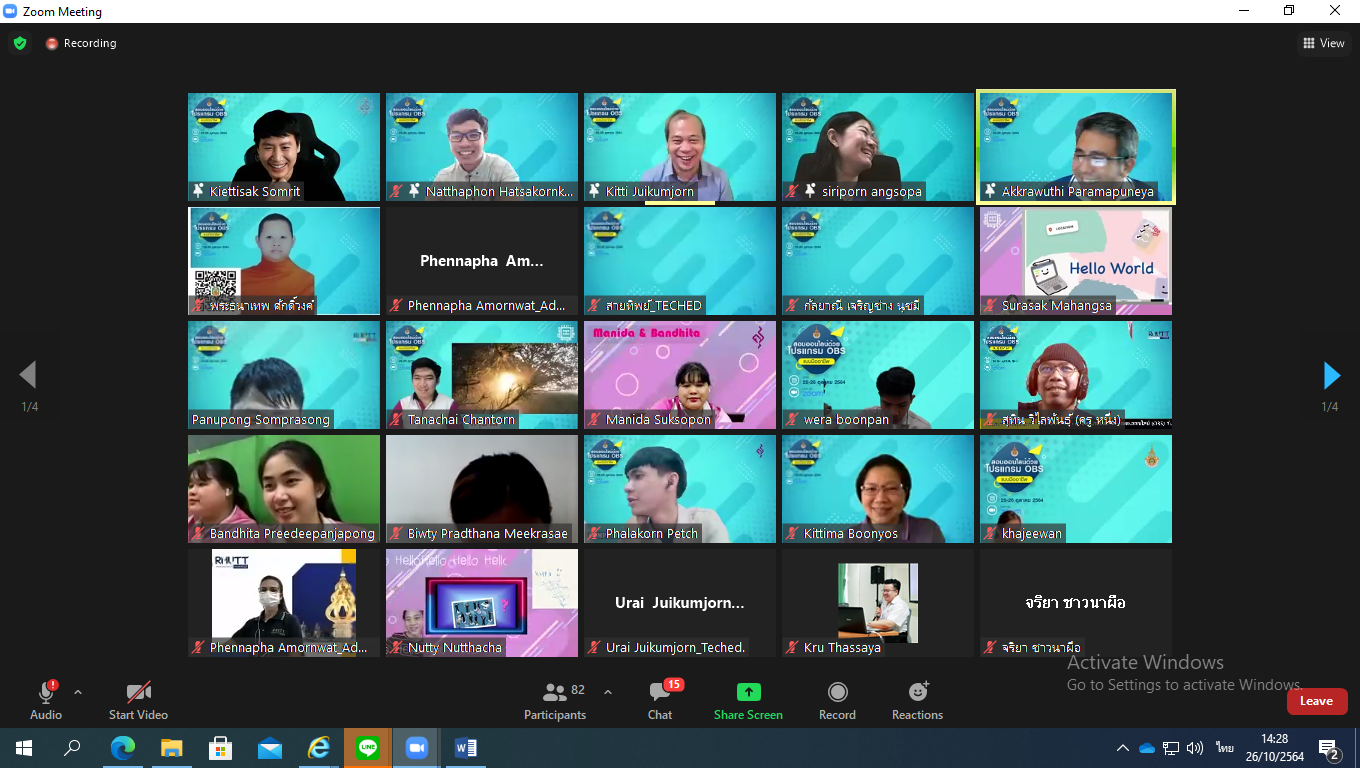Open taskbar search magnifier

(x=72, y=748)
